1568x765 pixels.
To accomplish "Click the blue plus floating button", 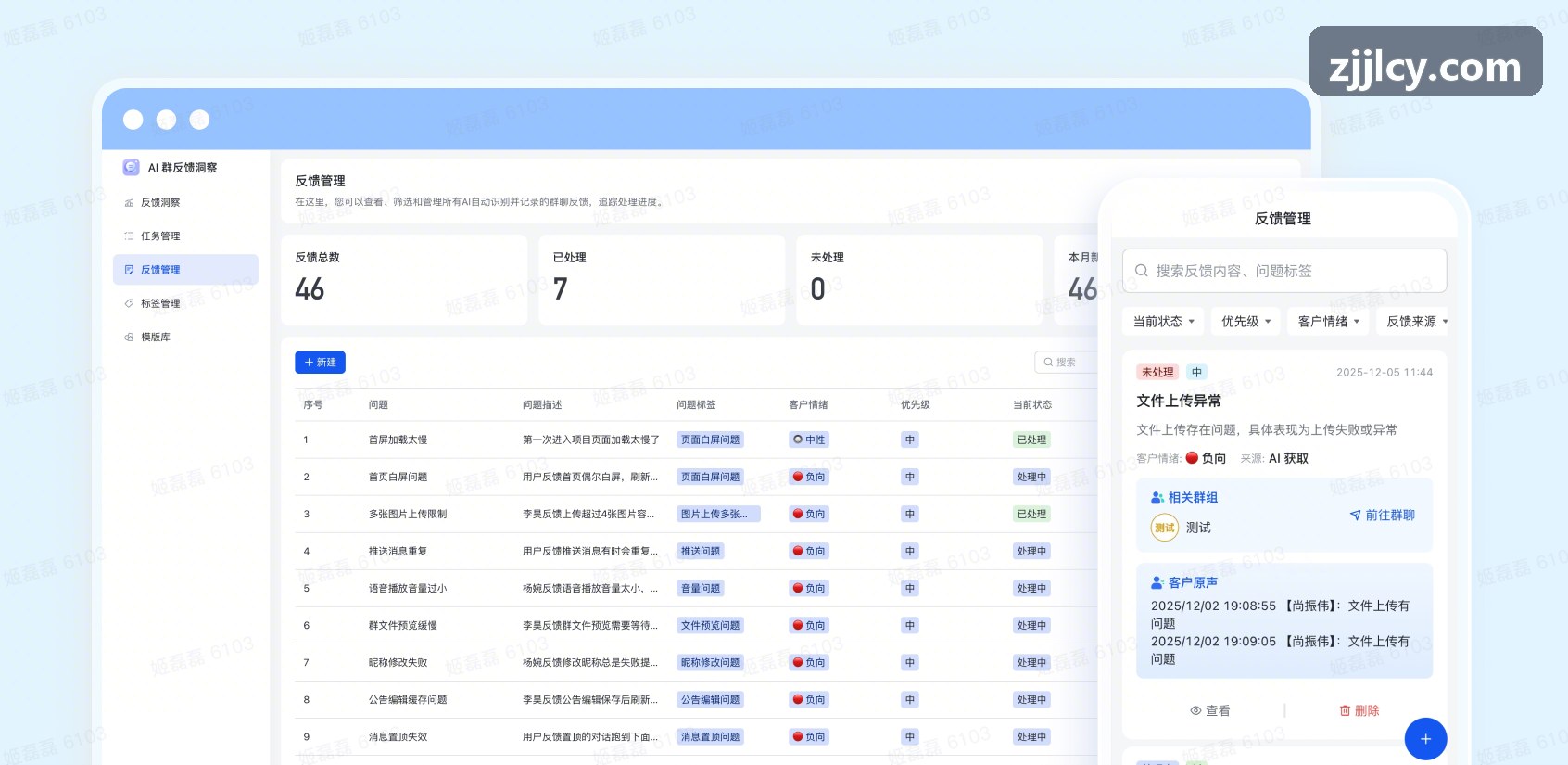I will pyautogui.click(x=1425, y=739).
